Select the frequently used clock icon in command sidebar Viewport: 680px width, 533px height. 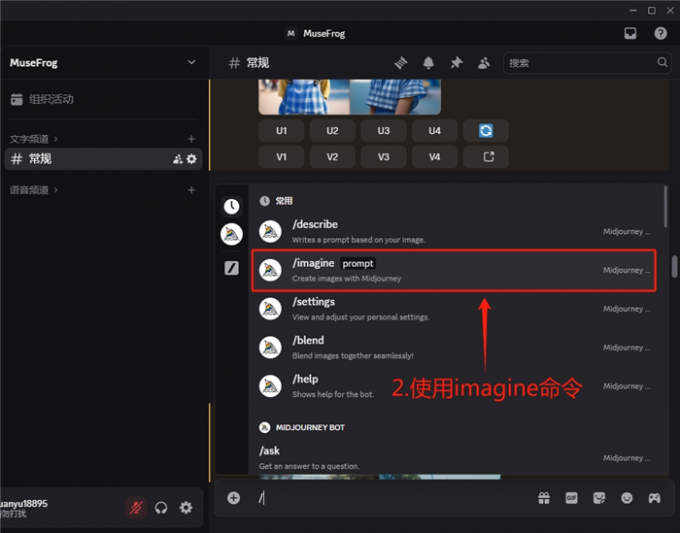point(232,206)
